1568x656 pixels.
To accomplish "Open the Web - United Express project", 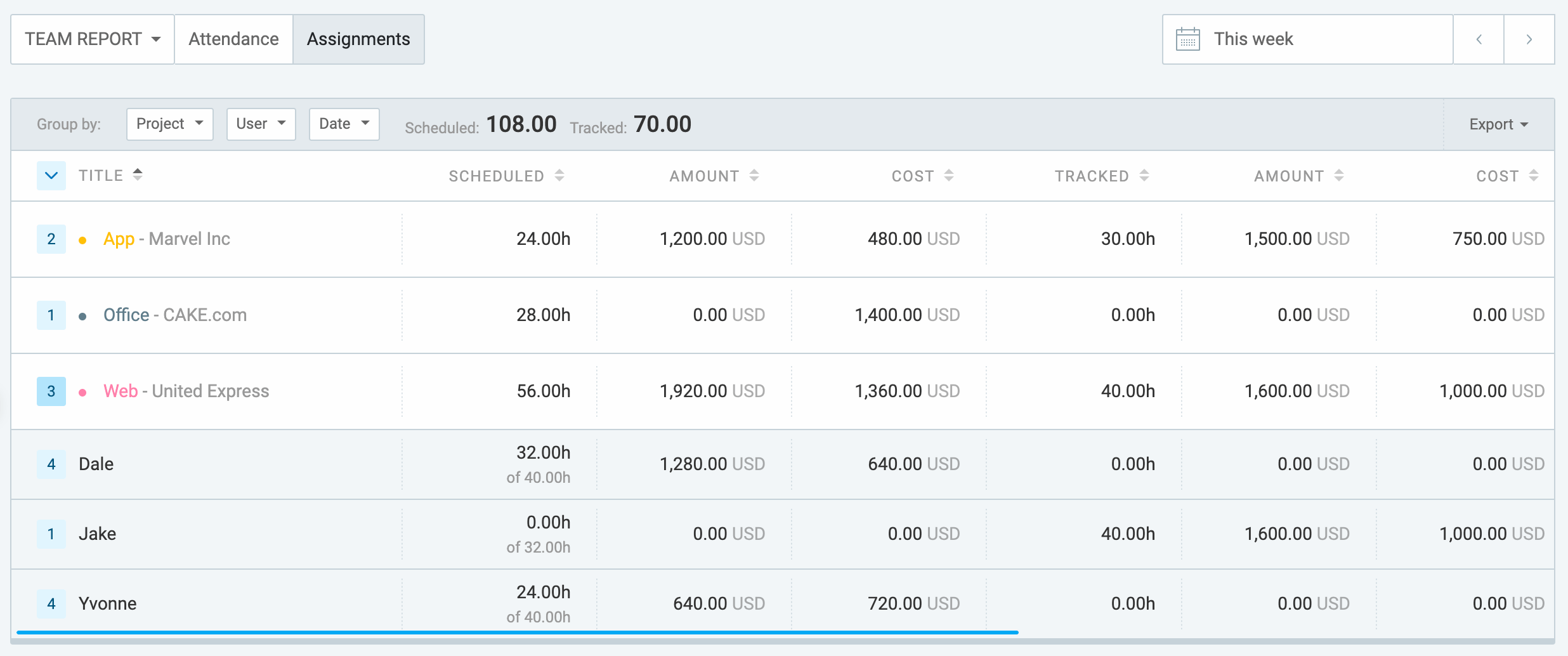I will coord(186,391).
